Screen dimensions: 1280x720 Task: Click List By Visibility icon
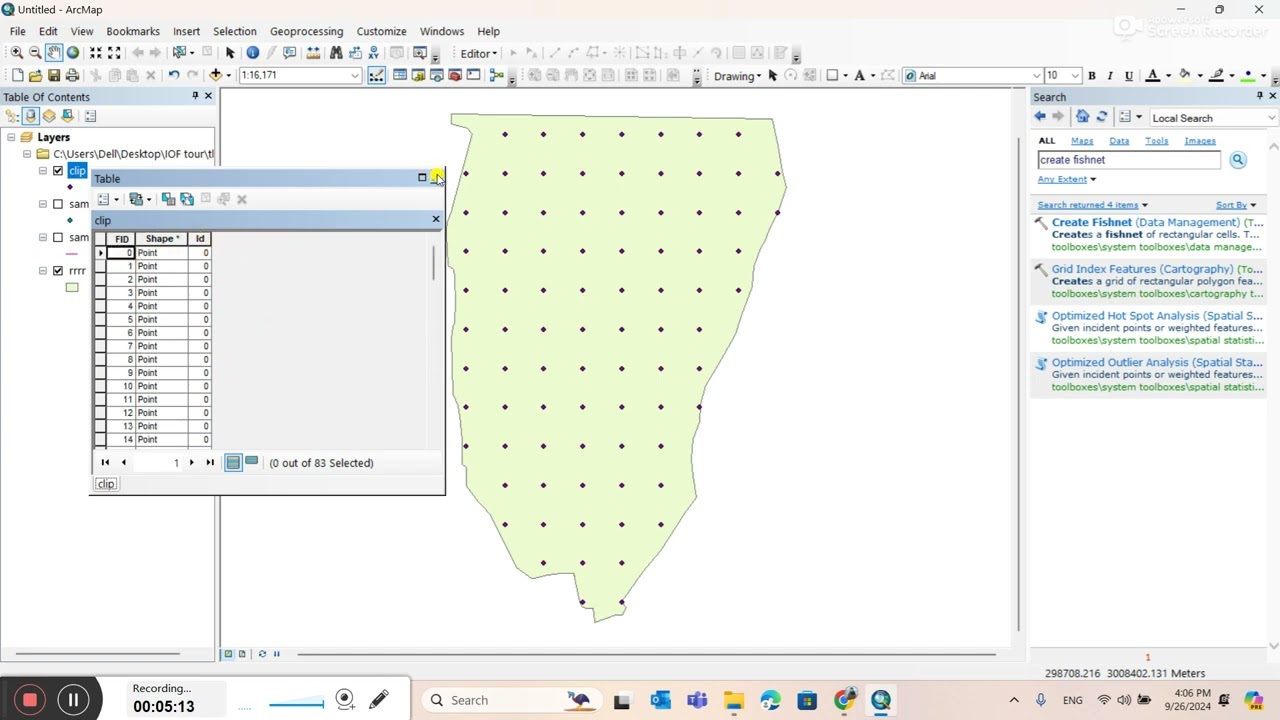pos(49,116)
